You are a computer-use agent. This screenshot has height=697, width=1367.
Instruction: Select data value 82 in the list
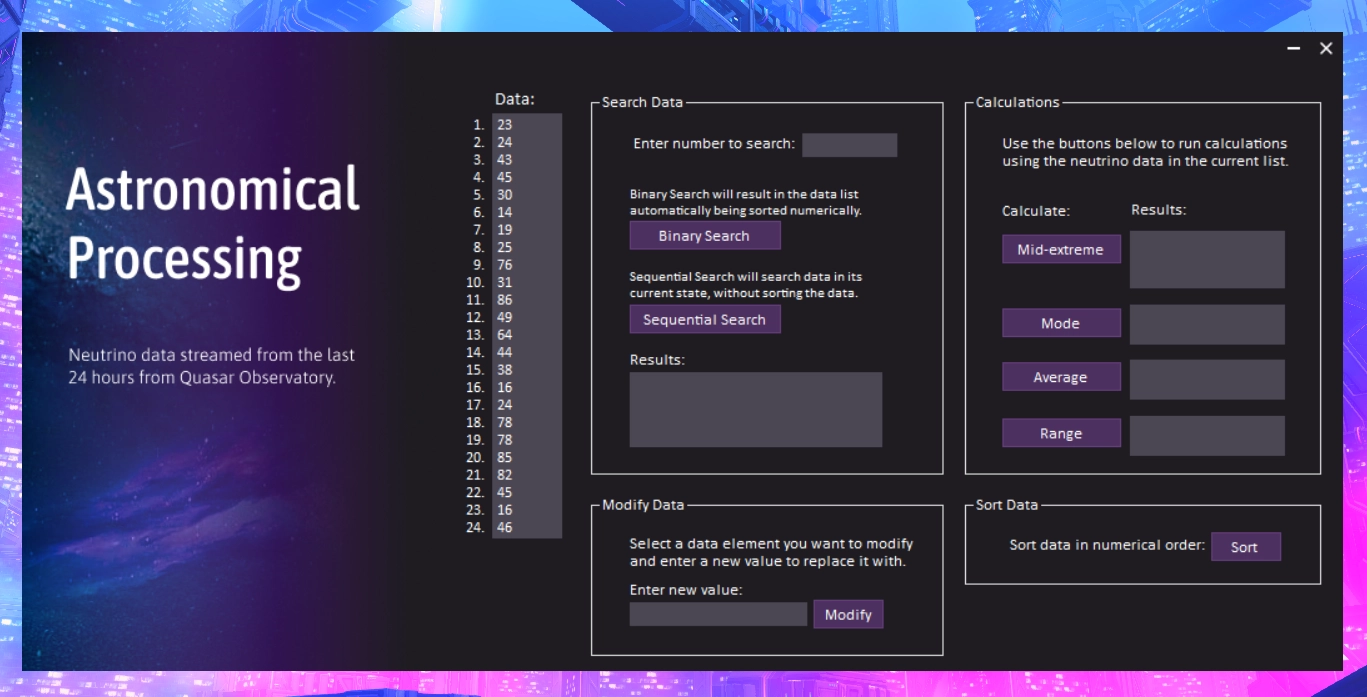point(527,475)
